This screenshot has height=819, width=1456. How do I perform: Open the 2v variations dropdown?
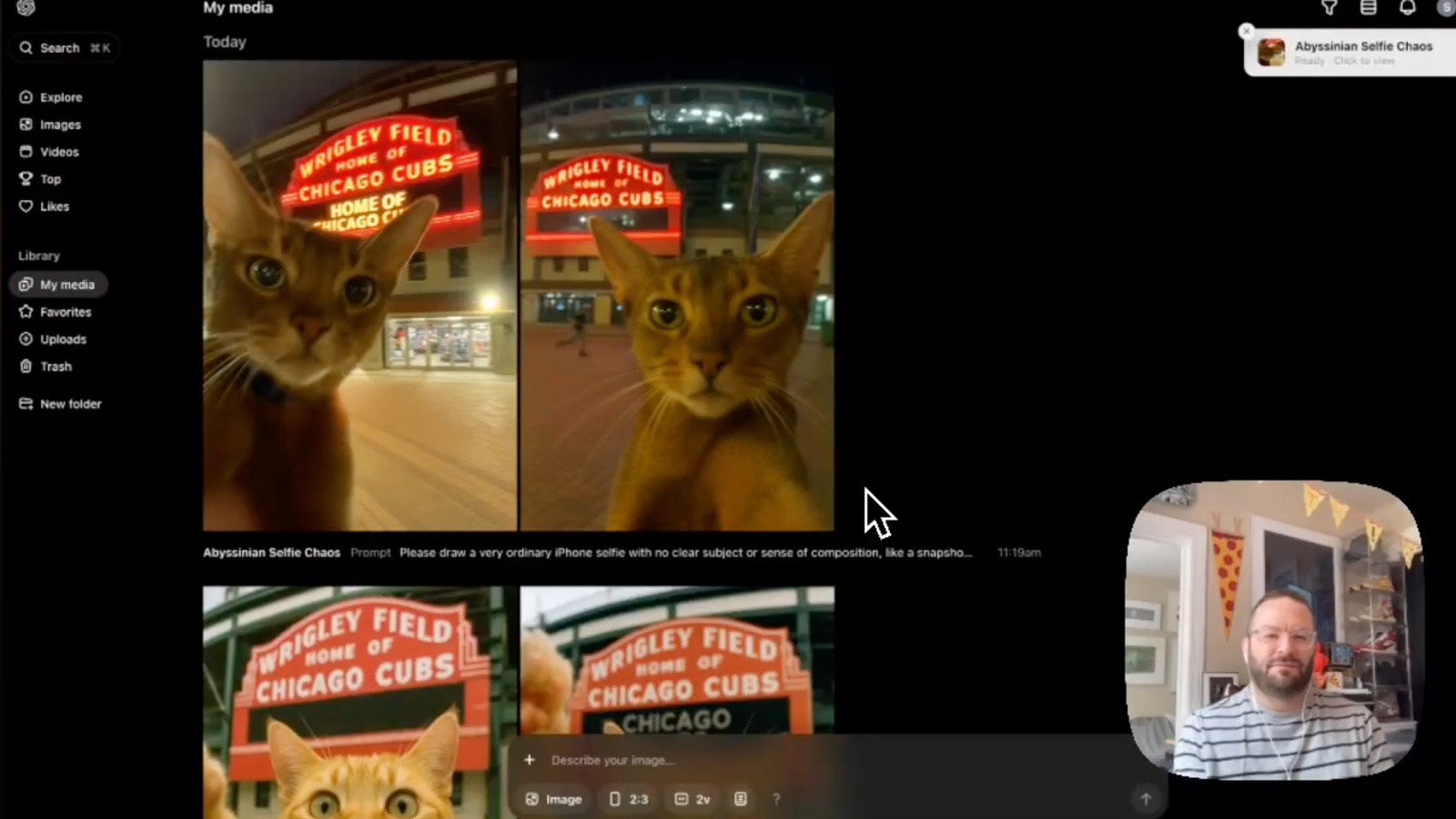pos(693,799)
